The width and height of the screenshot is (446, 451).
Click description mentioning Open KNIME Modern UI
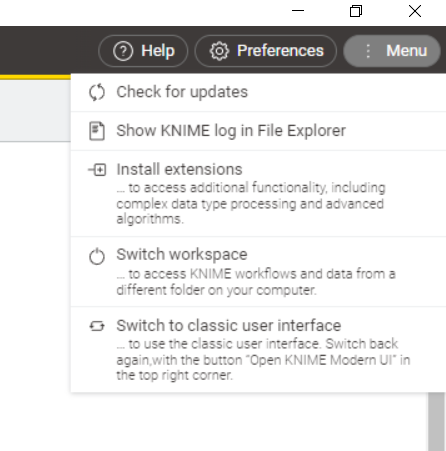point(263,360)
